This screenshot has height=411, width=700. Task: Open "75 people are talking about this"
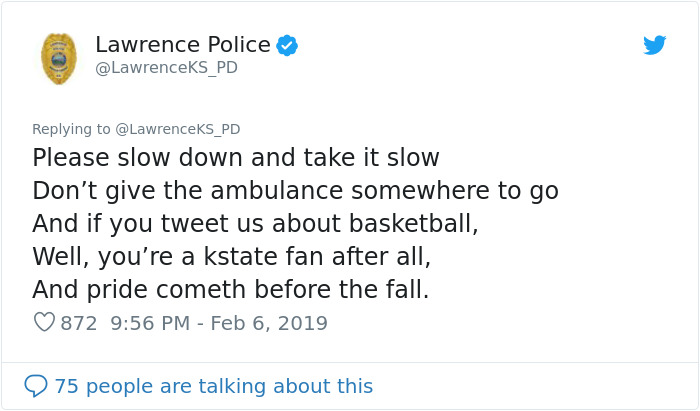click(x=213, y=386)
